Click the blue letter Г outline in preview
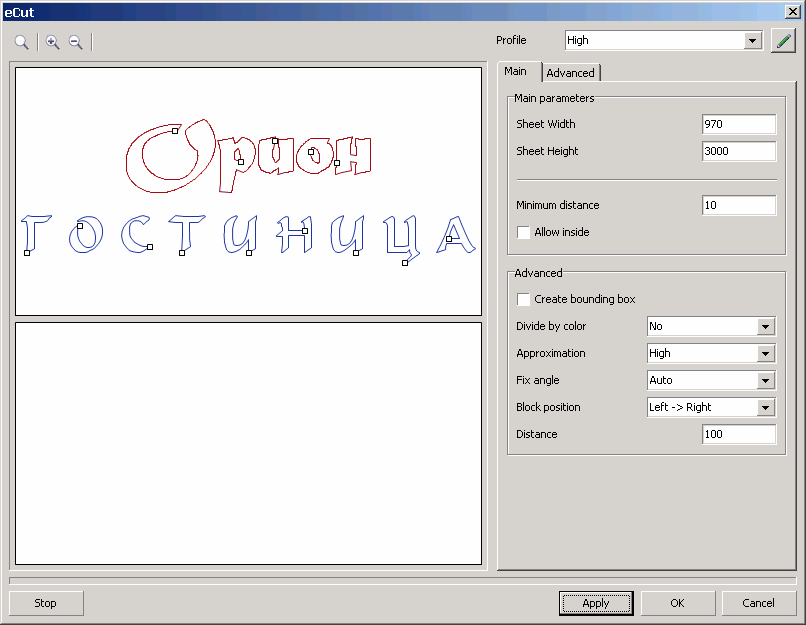This screenshot has width=806, height=625. coord(36,233)
